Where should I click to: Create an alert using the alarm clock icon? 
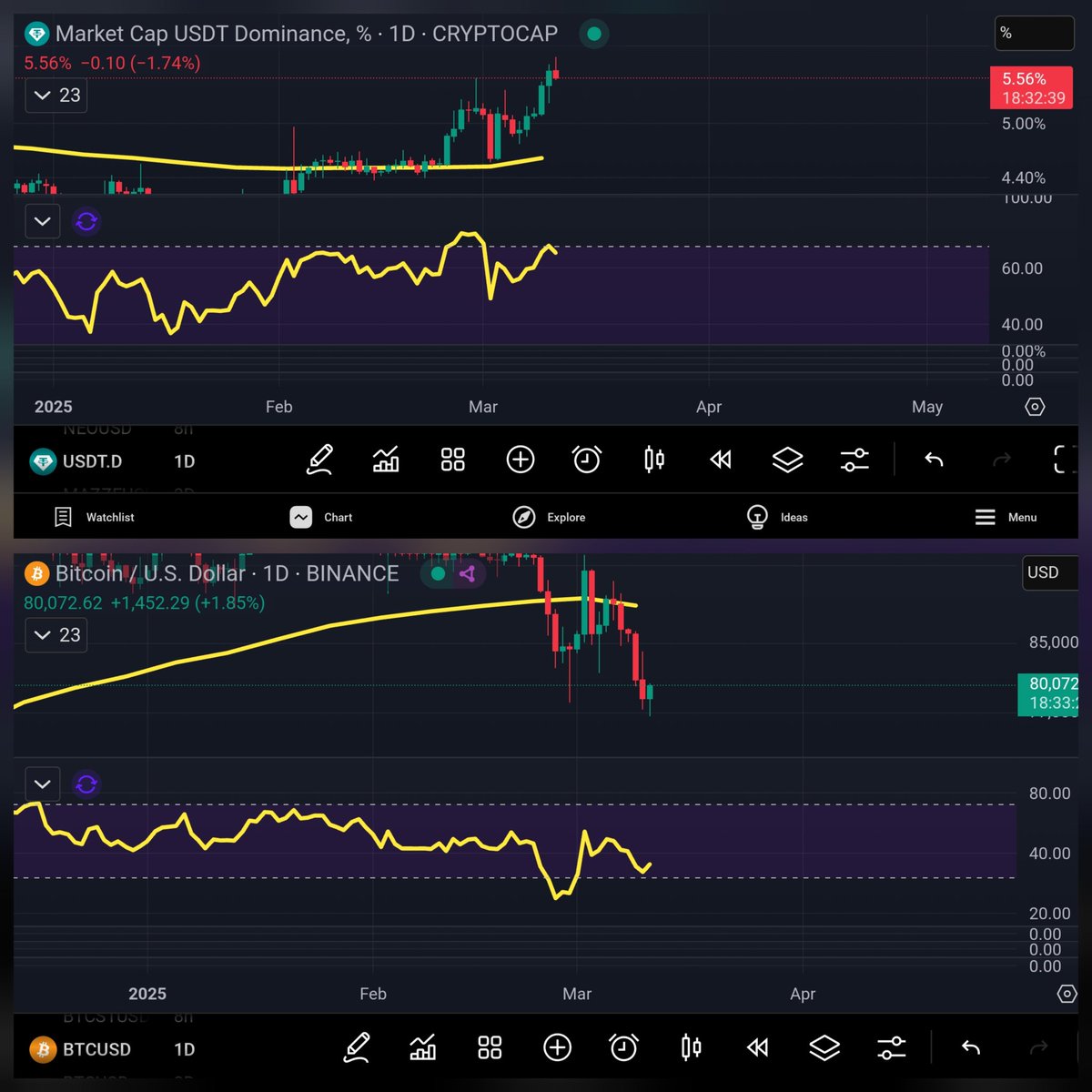click(x=587, y=460)
